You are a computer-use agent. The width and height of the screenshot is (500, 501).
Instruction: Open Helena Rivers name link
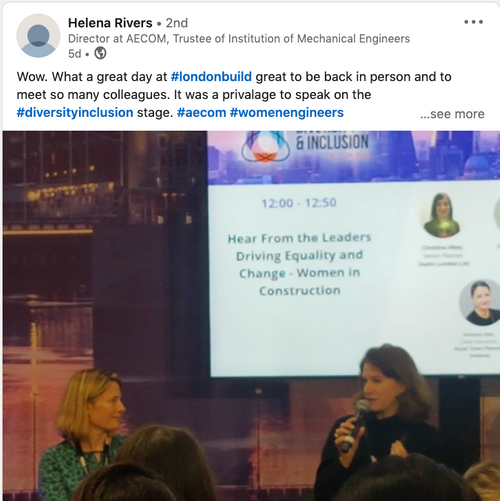click(x=110, y=23)
